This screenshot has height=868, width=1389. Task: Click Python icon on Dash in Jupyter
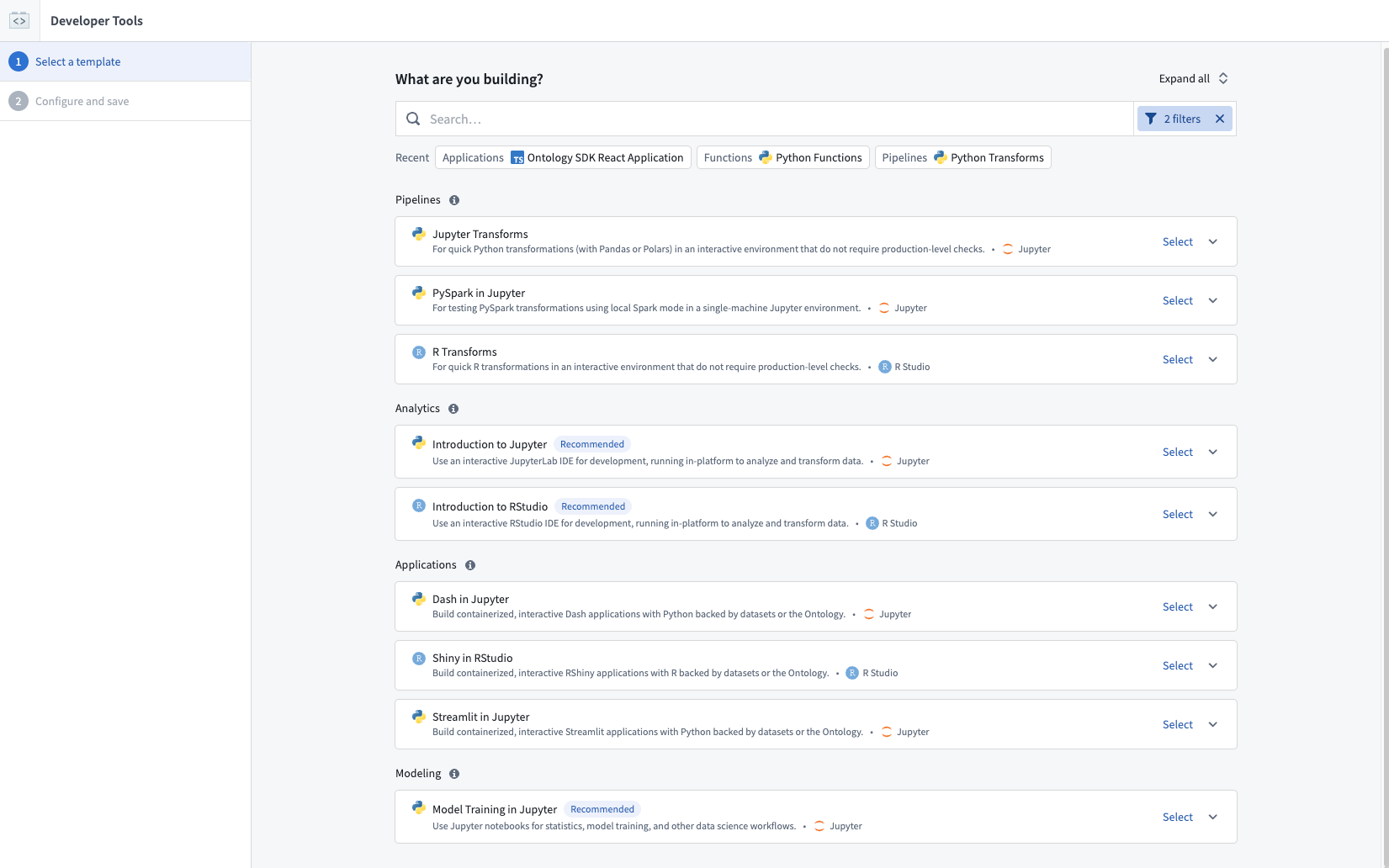(419, 599)
